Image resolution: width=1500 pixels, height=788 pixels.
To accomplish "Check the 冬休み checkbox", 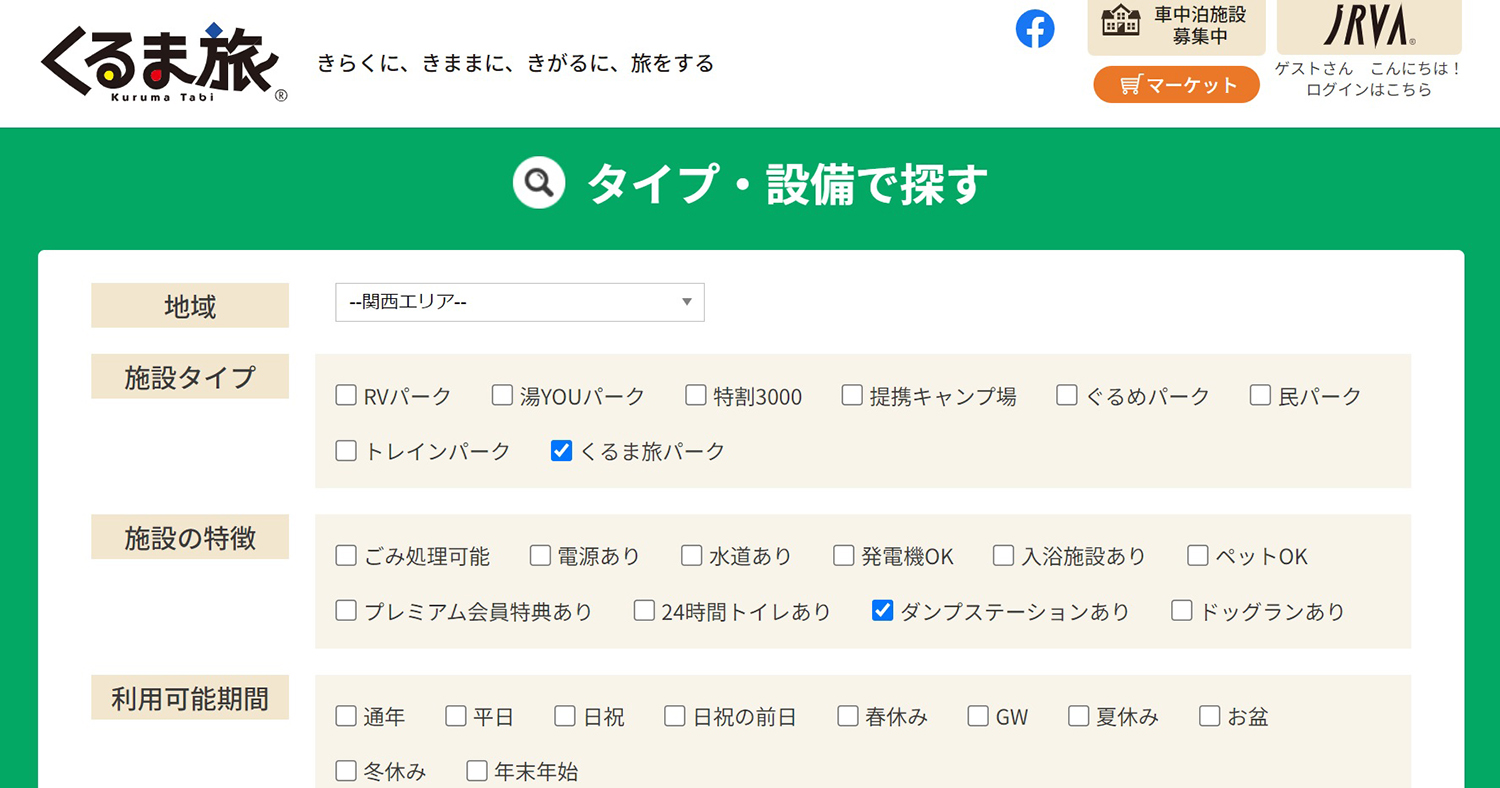I will click(346, 770).
